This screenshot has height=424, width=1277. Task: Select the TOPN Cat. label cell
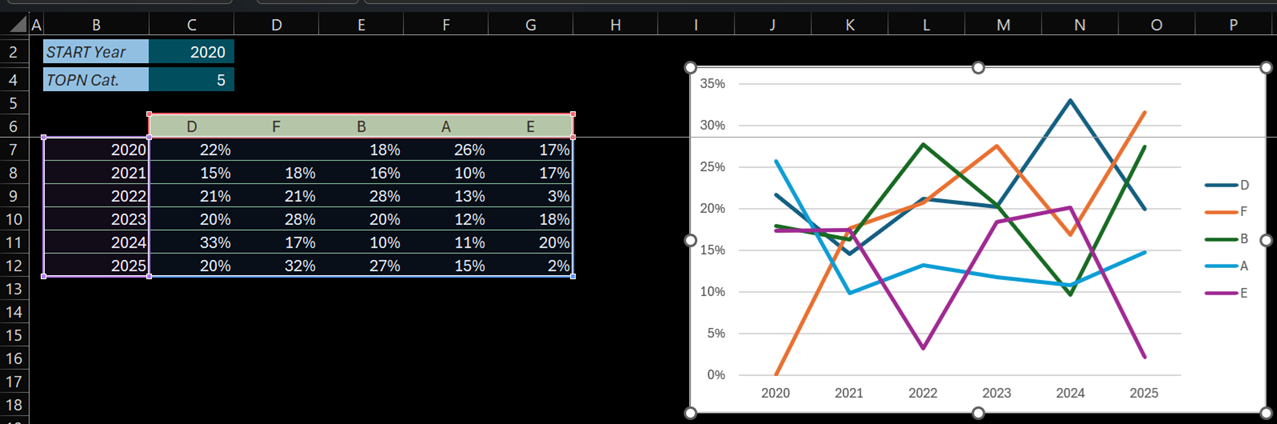96,79
